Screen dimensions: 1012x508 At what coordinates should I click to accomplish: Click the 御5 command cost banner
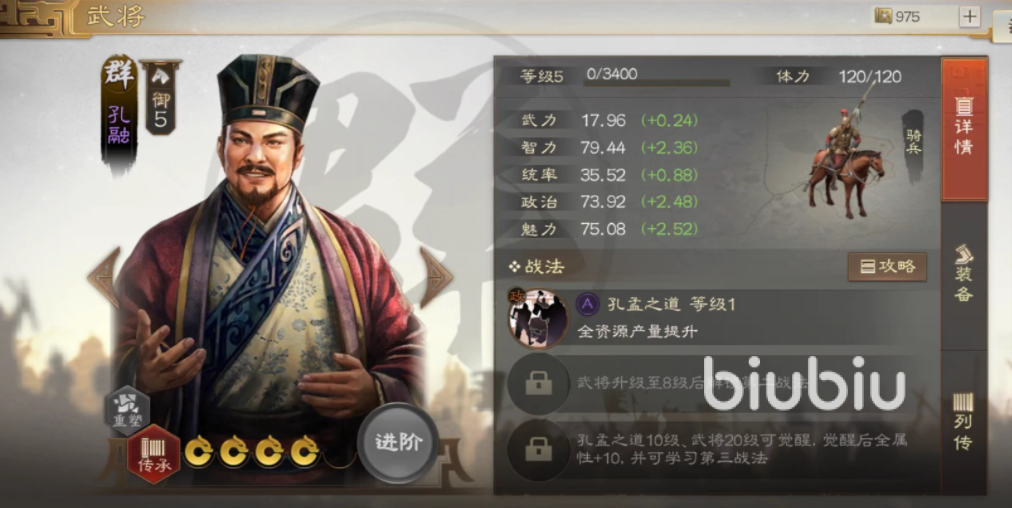[x=161, y=97]
